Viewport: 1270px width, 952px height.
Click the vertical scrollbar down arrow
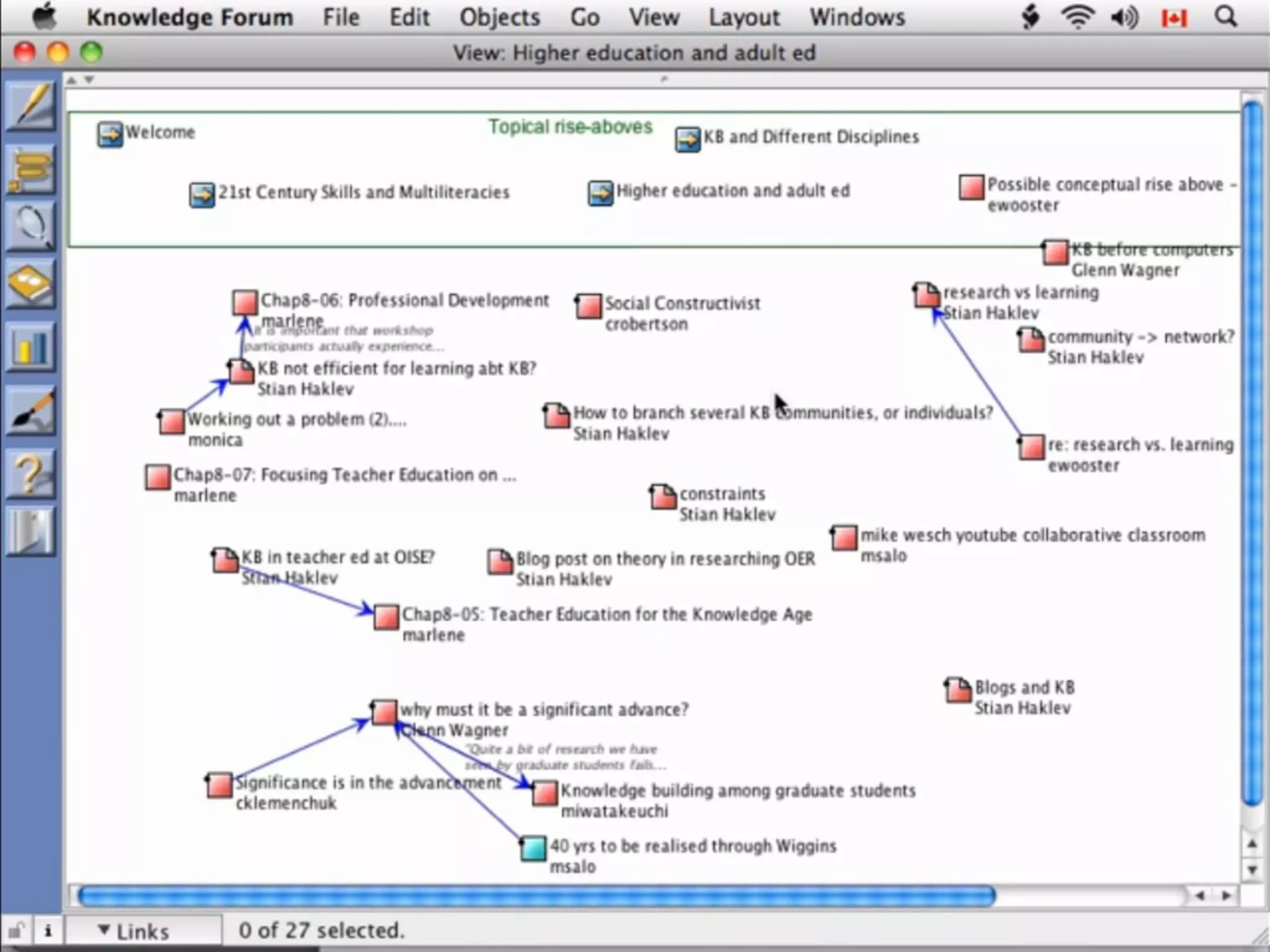(1252, 870)
